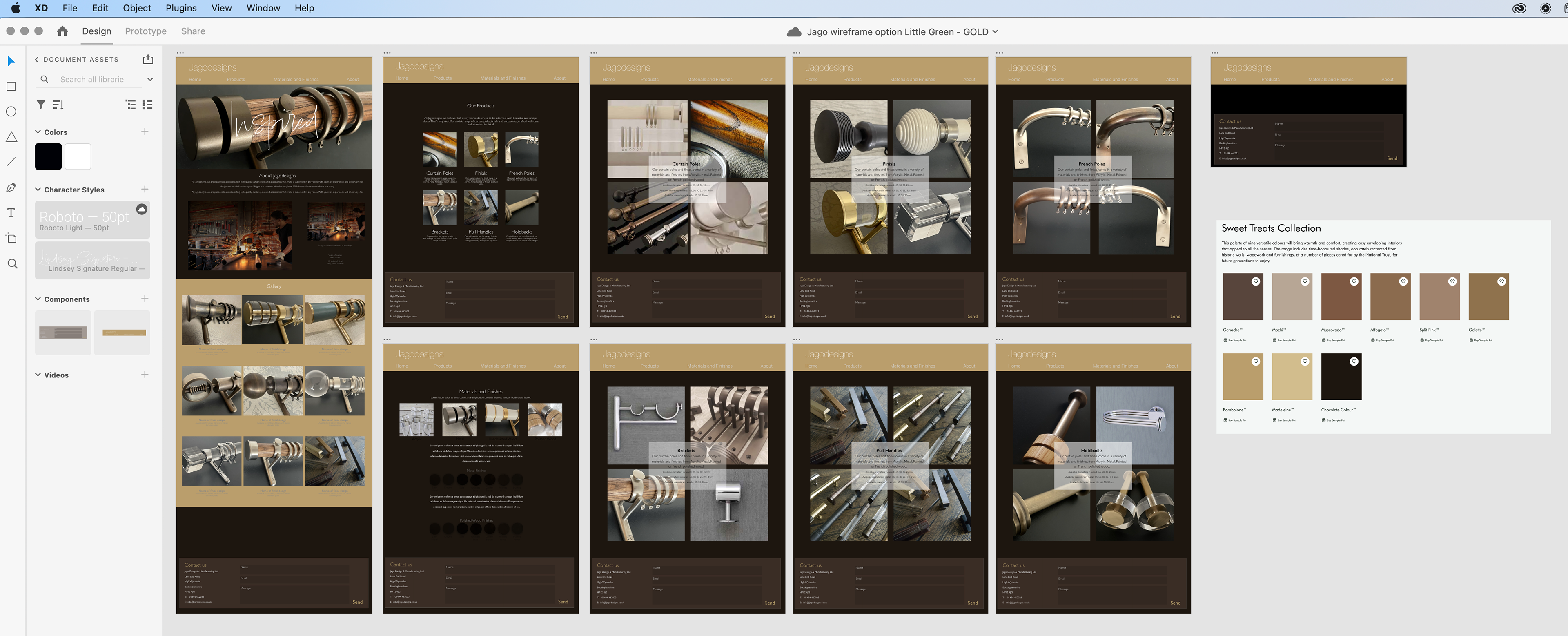Select the Design tab
Viewport: 1568px width, 636px height.
pyautogui.click(x=97, y=31)
